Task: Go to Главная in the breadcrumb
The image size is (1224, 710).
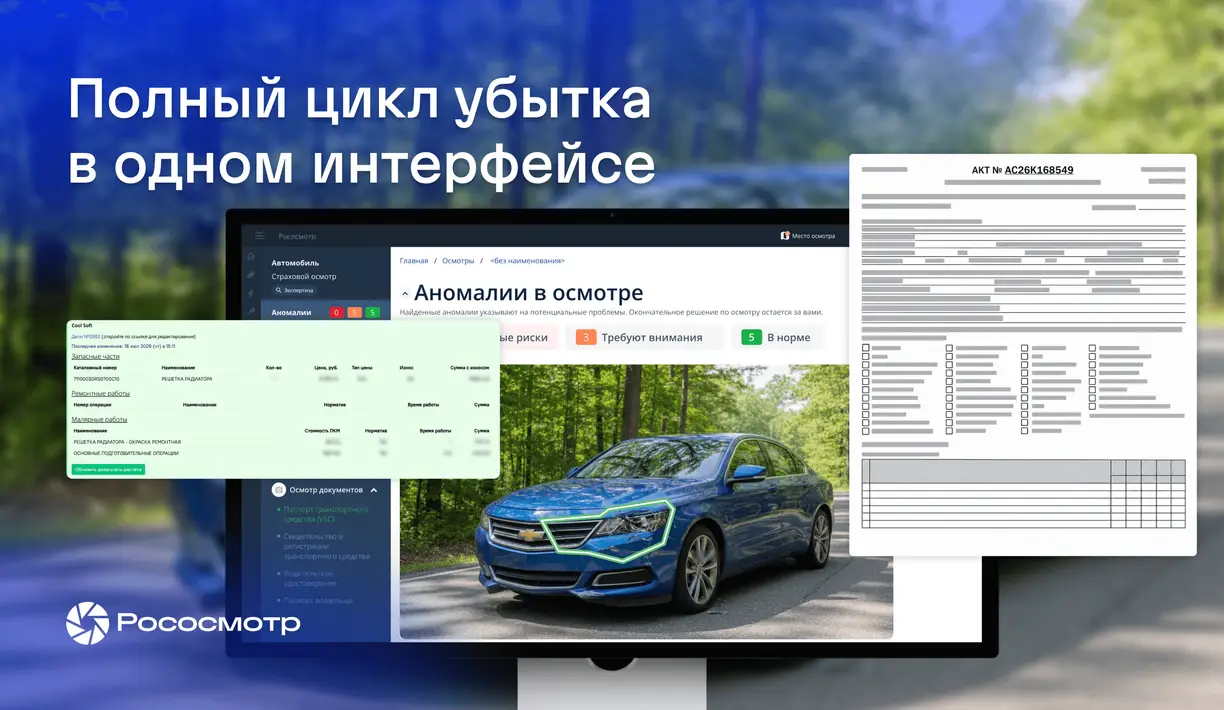Action: click(x=414, y=260)
